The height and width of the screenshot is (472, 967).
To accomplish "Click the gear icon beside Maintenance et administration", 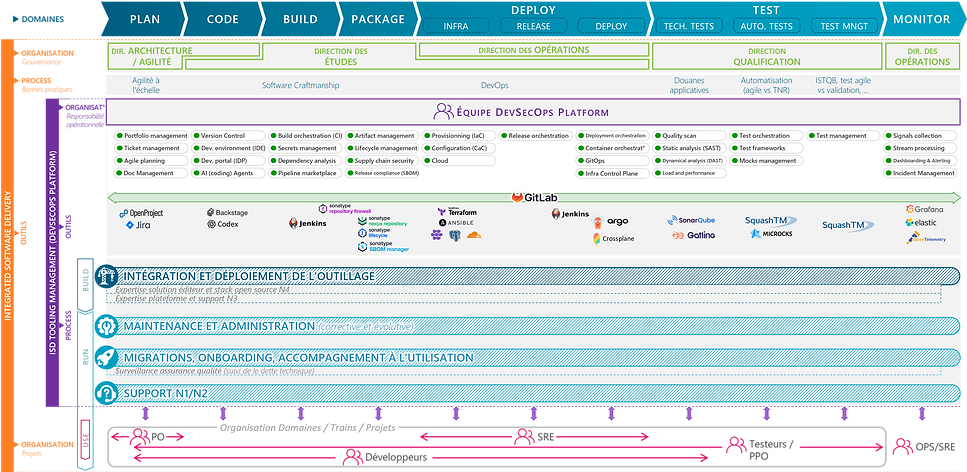I will [x=107, y=326].
